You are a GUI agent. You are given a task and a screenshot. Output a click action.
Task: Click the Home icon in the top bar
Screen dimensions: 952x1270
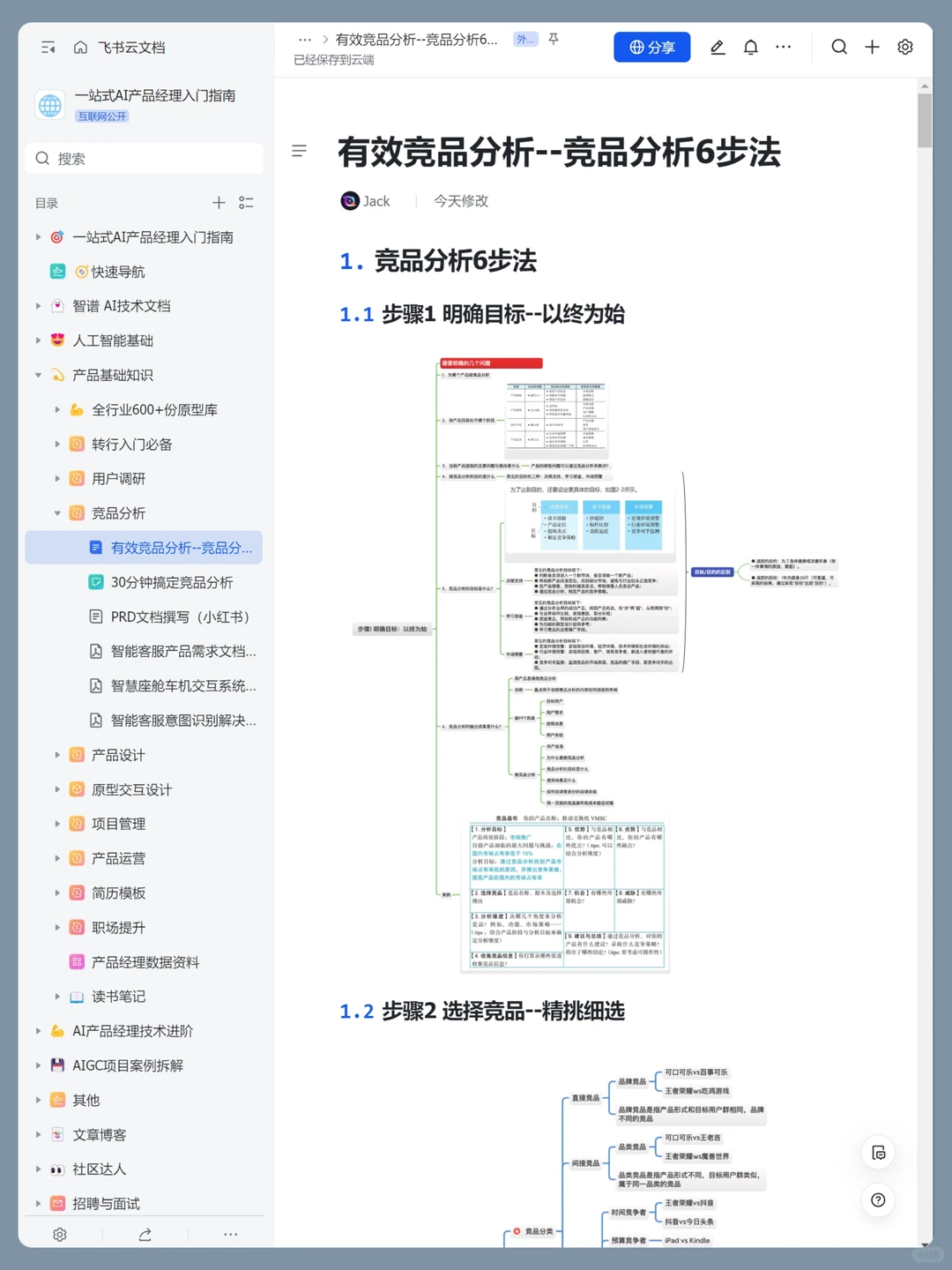(x=80, y=48)
